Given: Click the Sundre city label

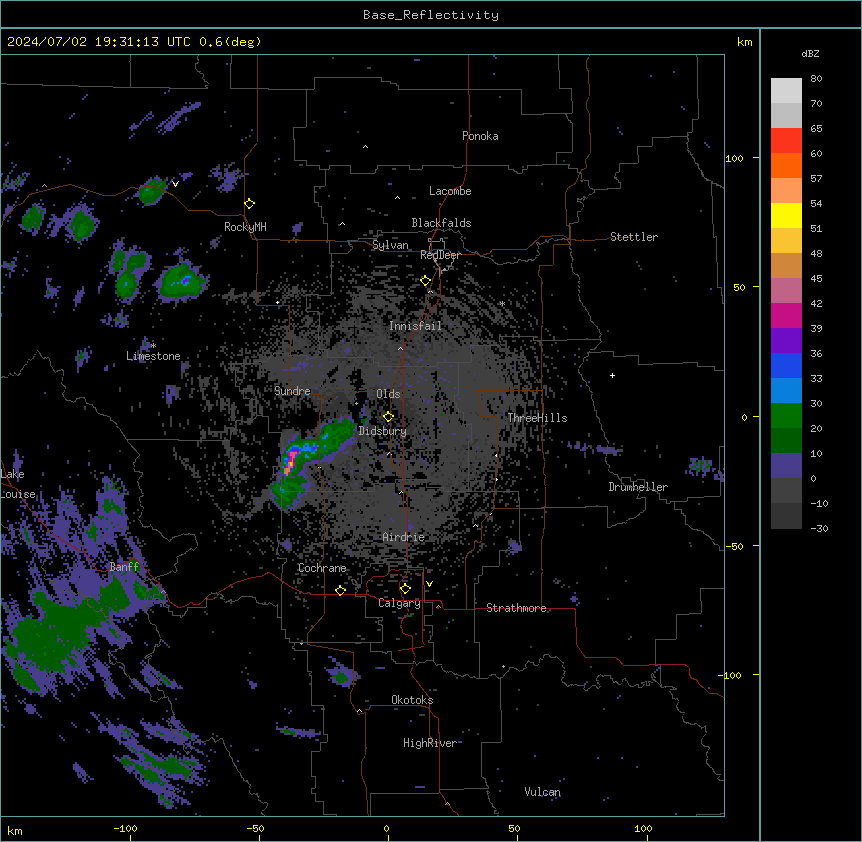Looking at the screenshot, I should click(x=292, y=391).
